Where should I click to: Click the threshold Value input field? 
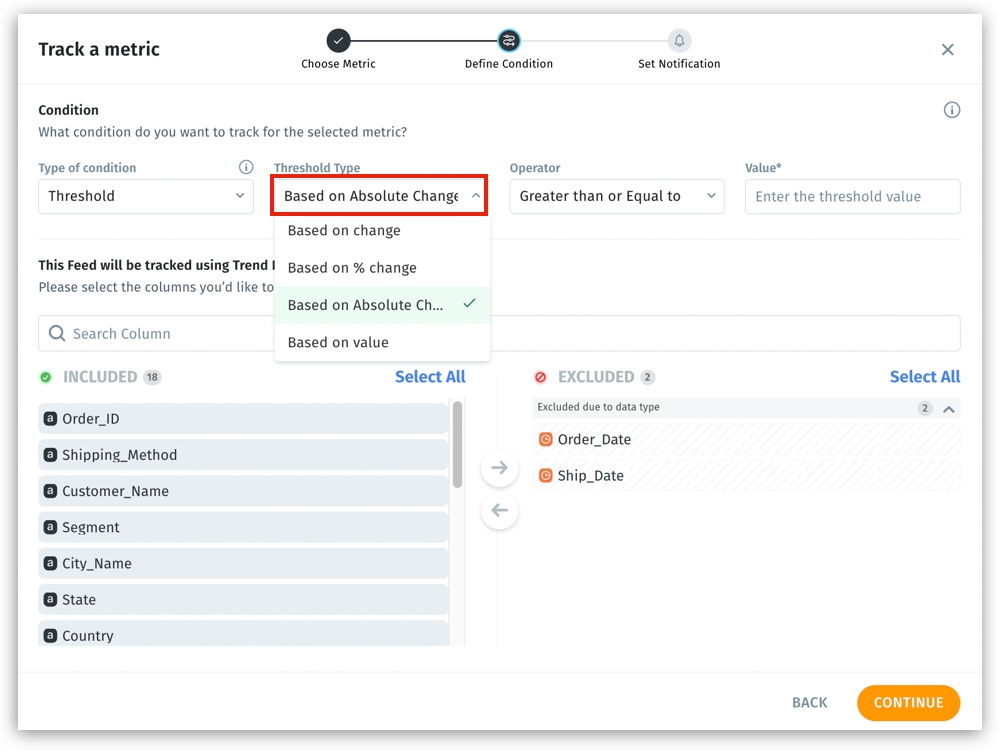(x=852, y=196)
